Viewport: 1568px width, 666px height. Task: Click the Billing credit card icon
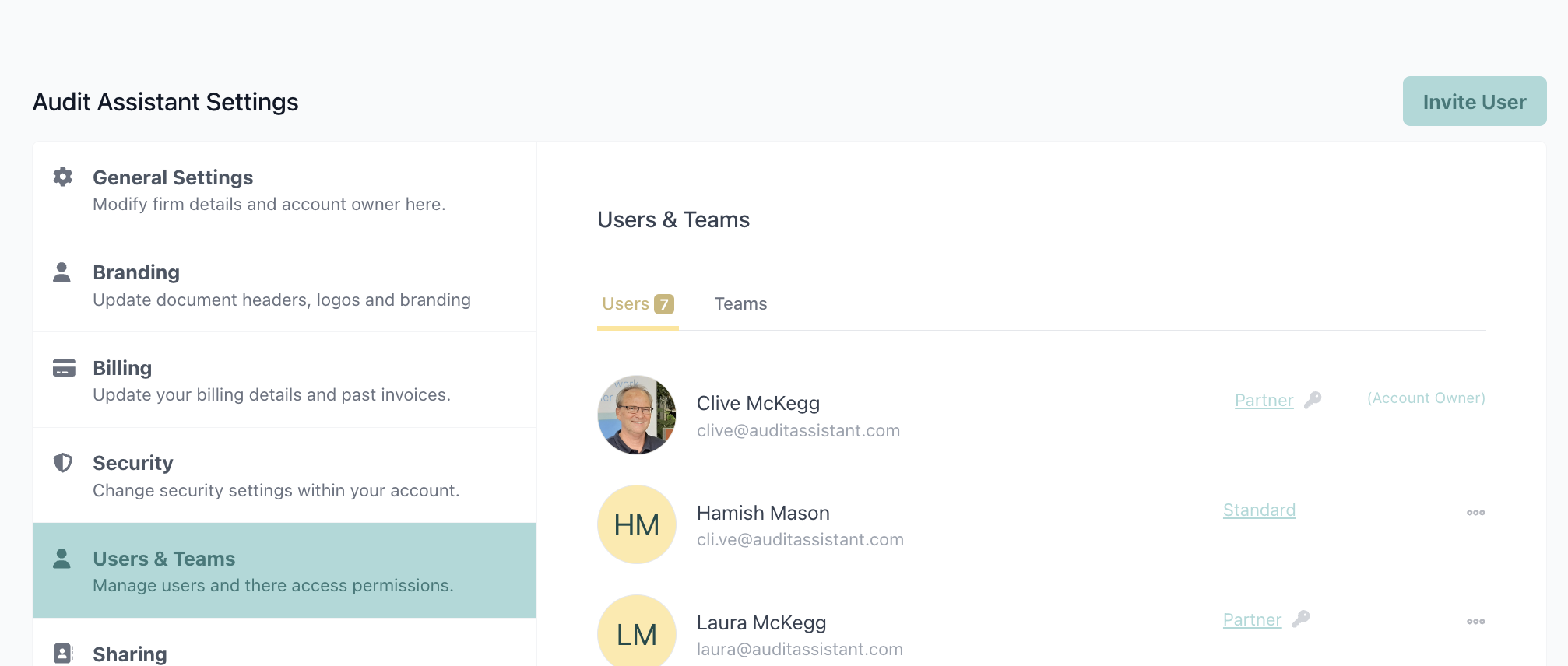point(64,367)
